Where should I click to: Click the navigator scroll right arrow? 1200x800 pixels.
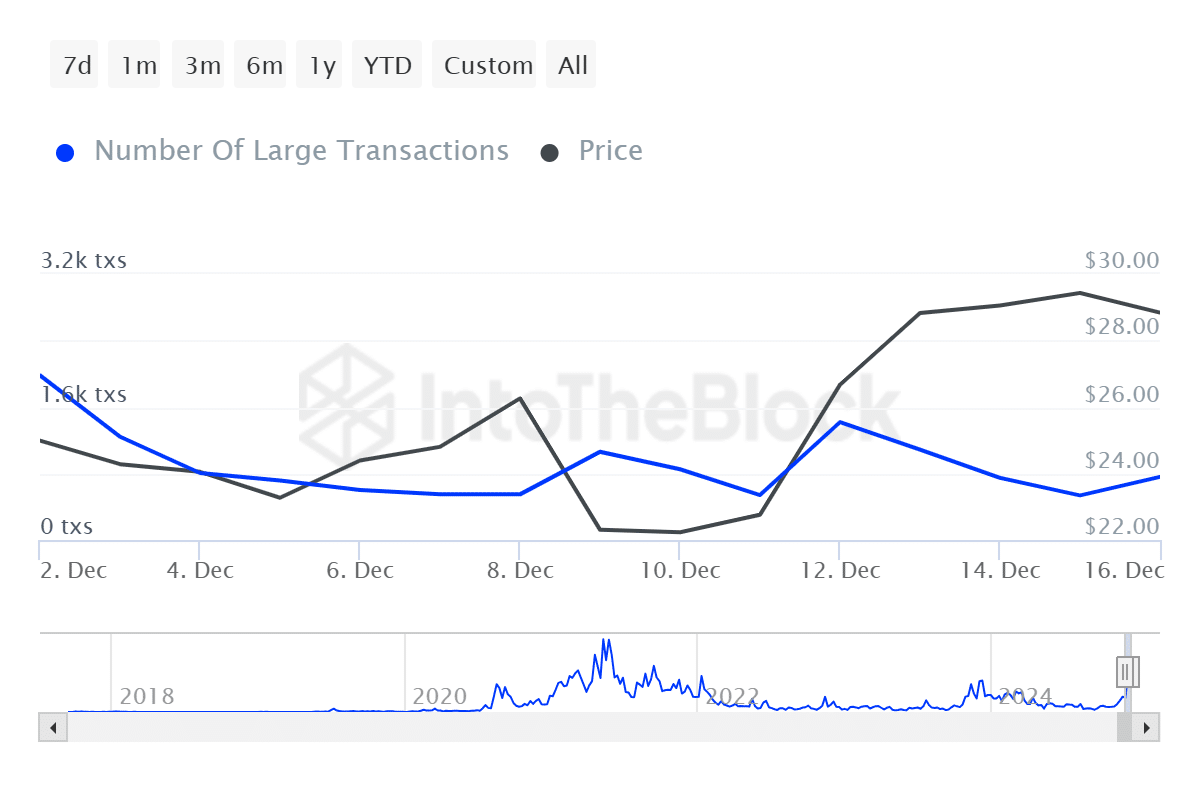pos(1148,727)
